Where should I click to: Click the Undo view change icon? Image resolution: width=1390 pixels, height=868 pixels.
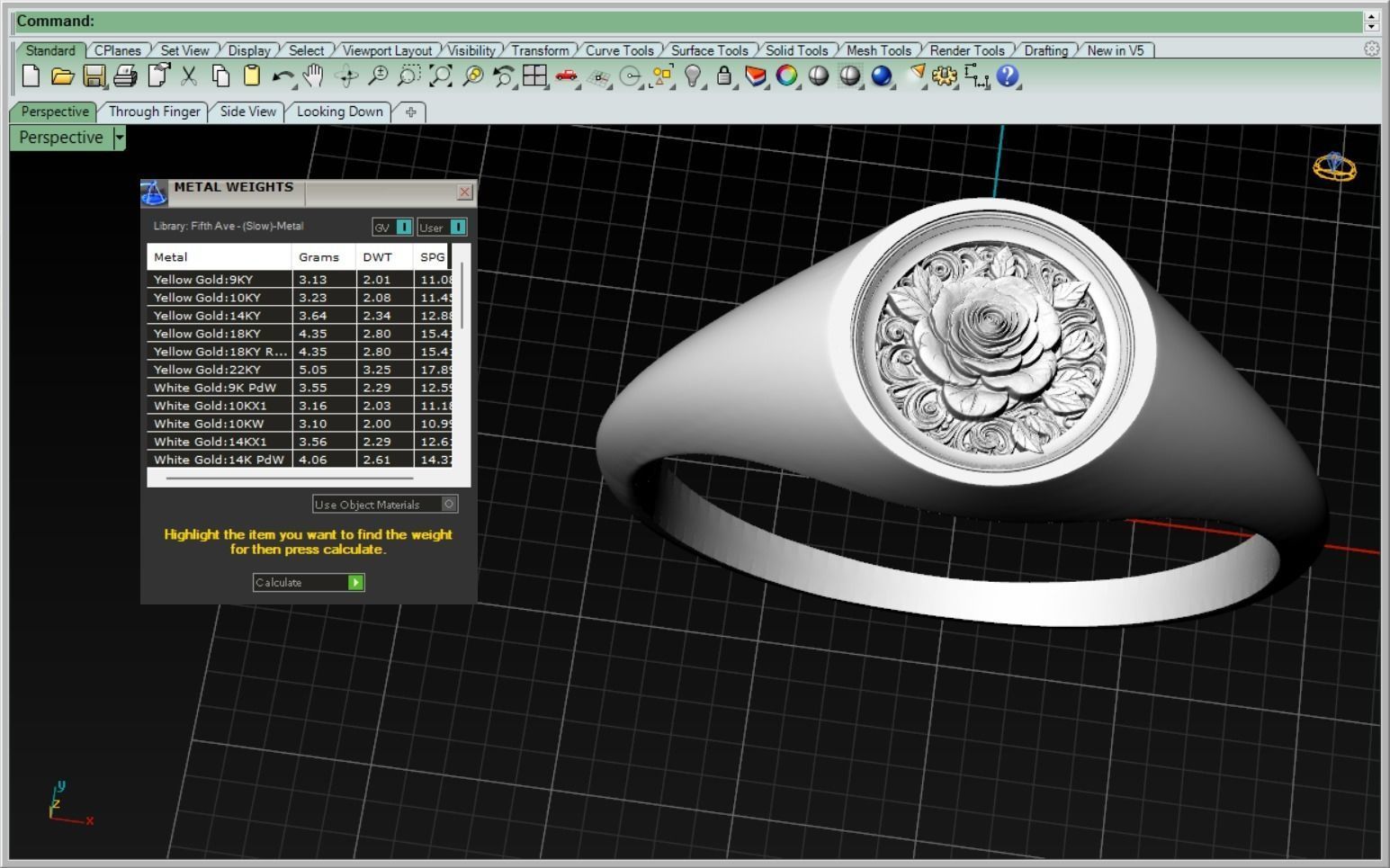[503, 76]
